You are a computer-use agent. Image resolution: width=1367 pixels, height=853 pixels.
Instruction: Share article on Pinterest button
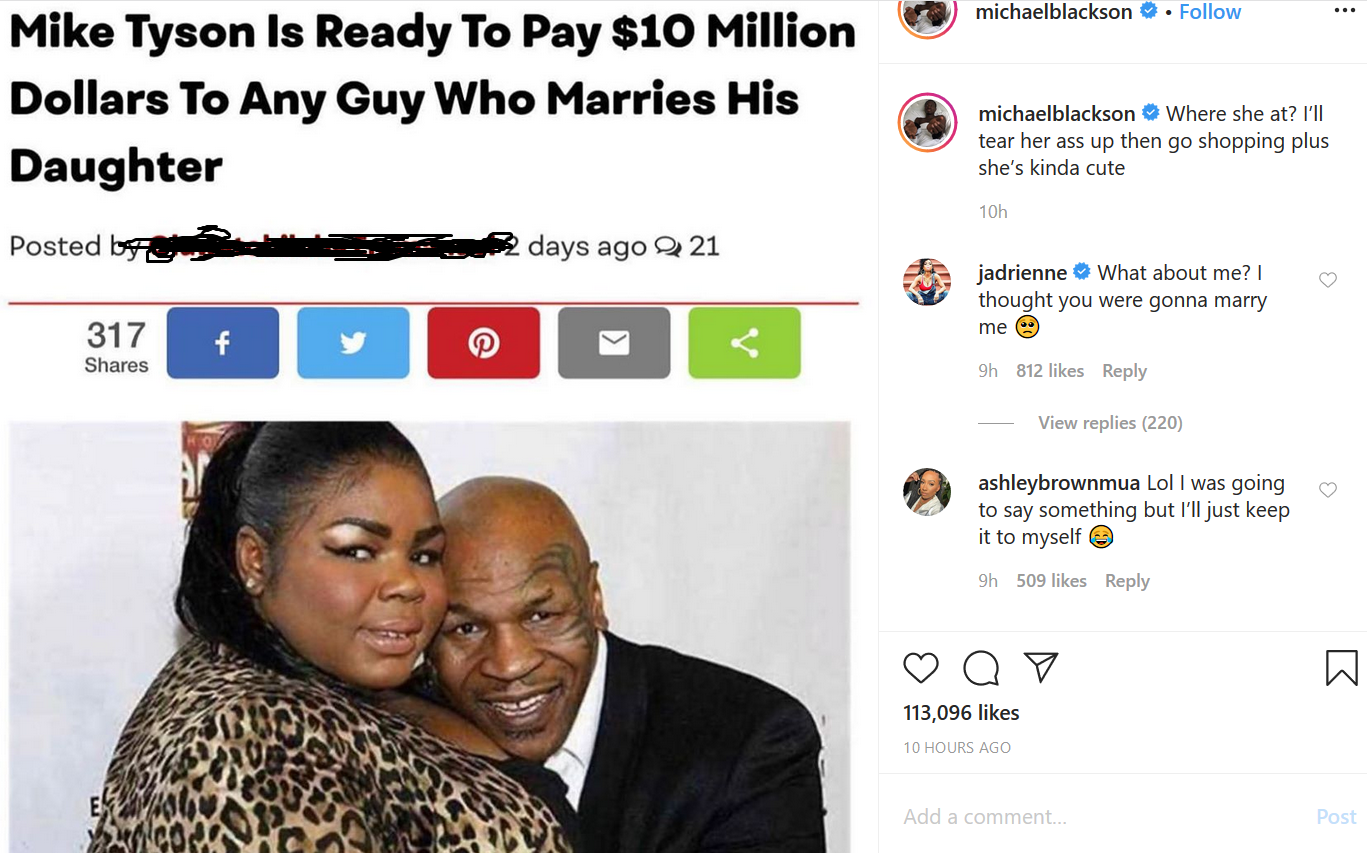click(484, 343)
